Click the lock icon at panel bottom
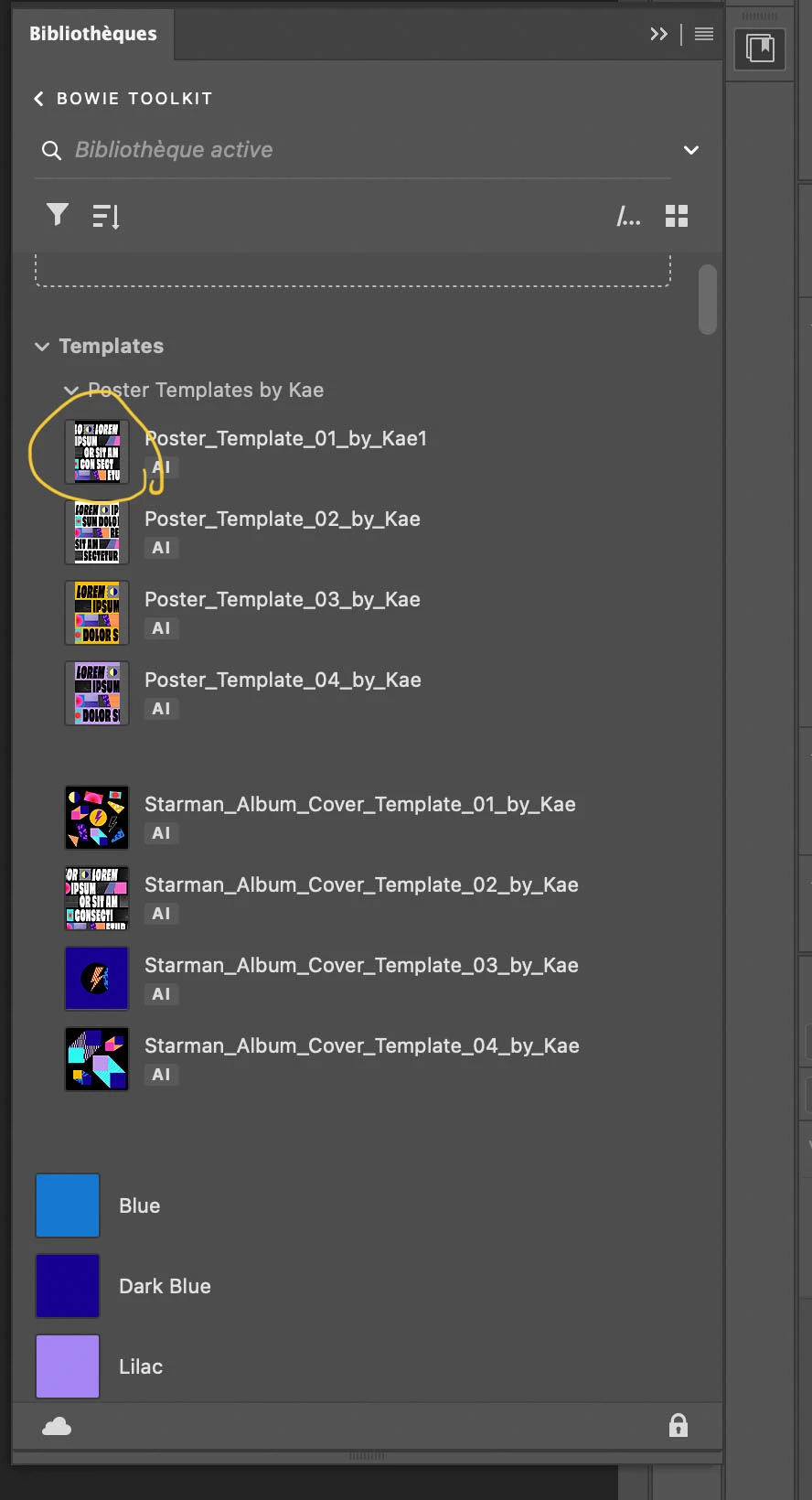Viewport: 812px width, 1500px height. click(x=678, y=1425)
